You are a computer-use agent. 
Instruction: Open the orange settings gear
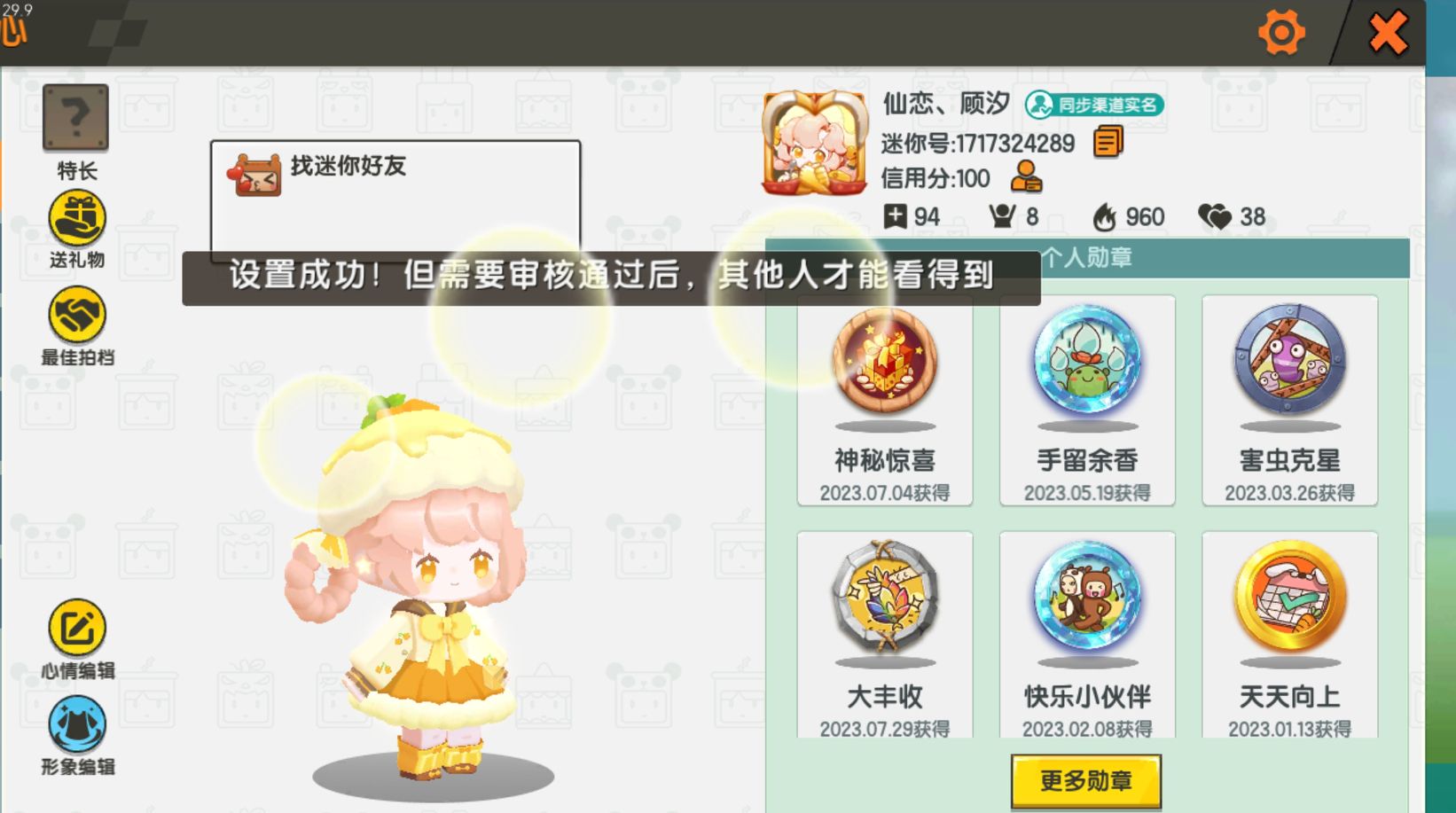(1281, 33)
